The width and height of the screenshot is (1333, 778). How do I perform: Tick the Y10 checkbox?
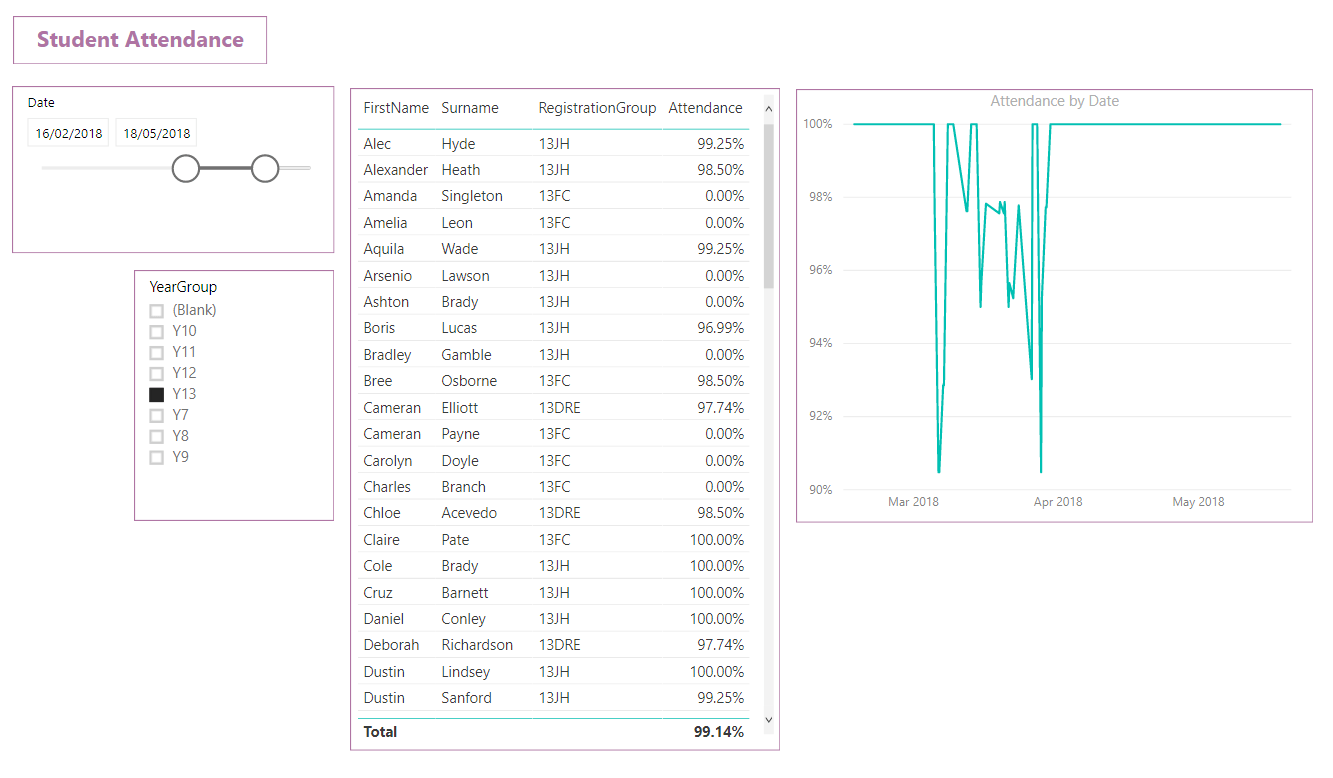click(156, 332)
